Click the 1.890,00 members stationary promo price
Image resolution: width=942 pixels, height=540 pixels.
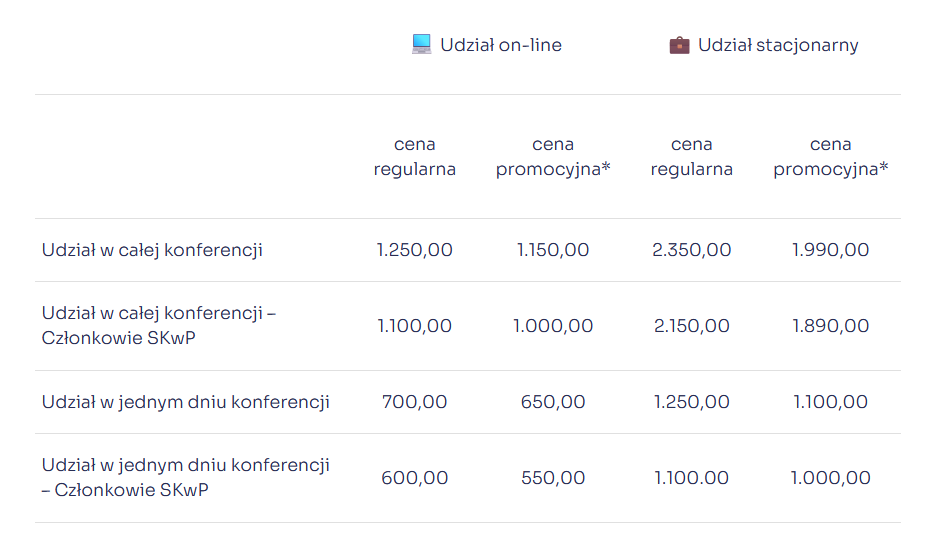pos(831,326)
